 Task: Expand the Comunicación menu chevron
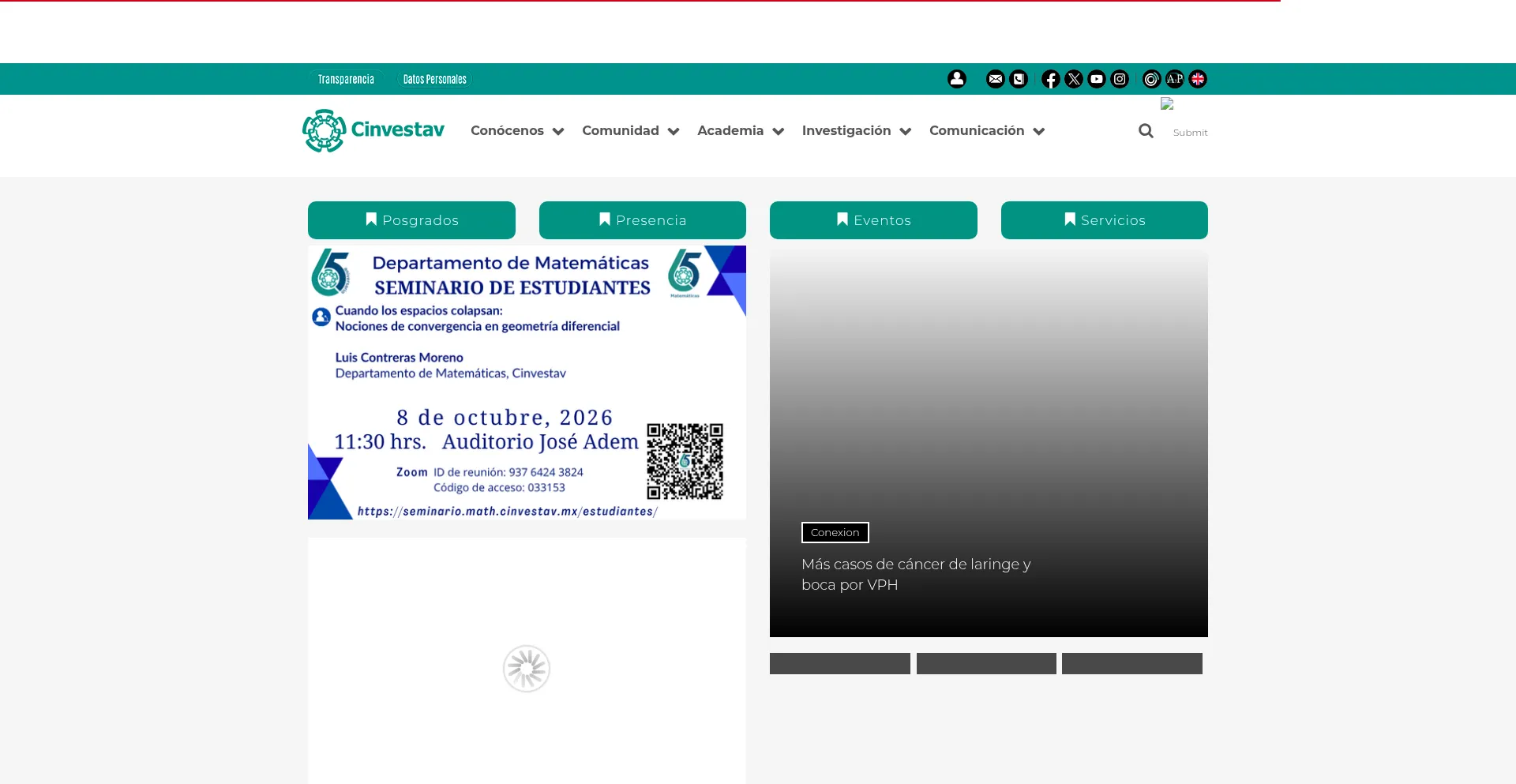[x=1038, y=132]
